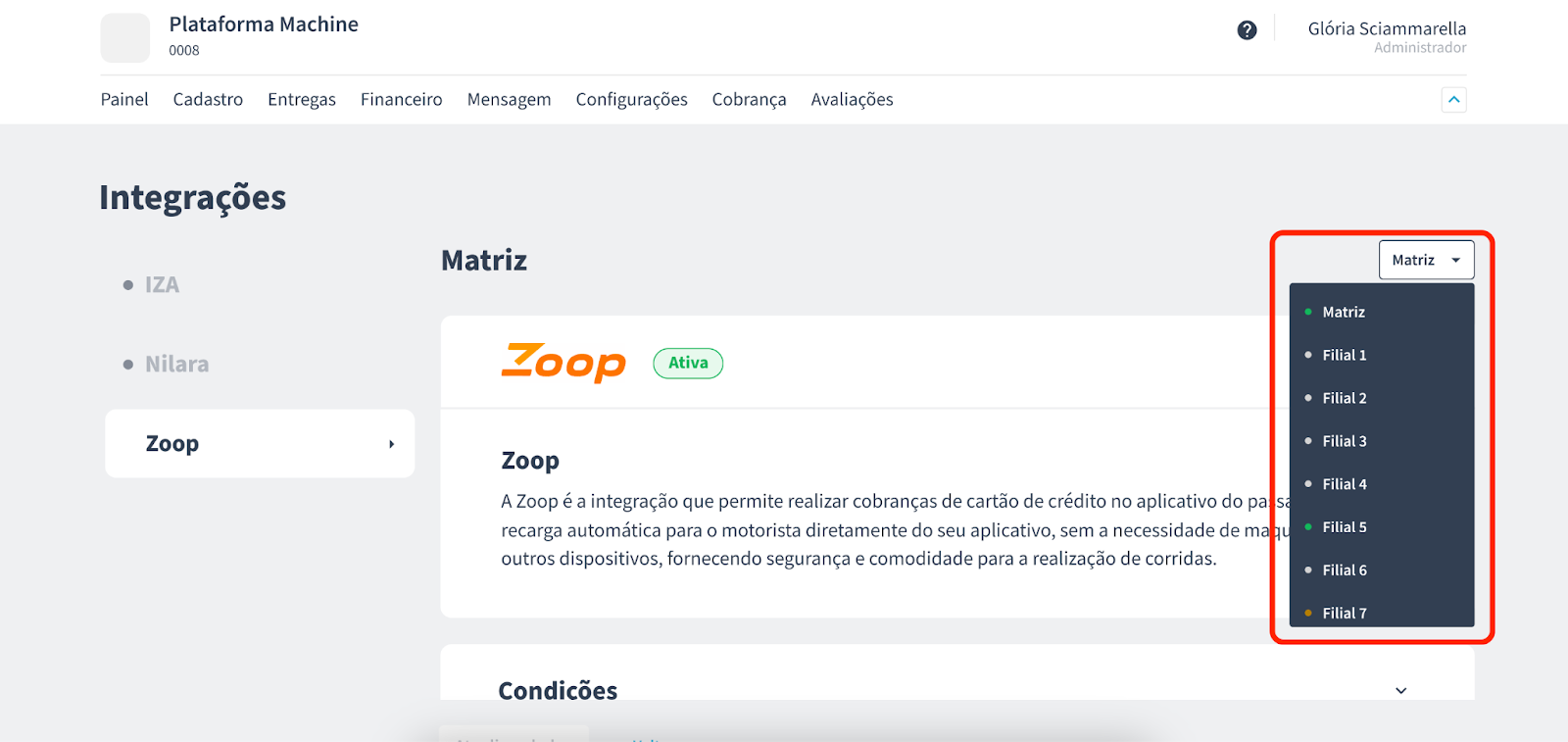Open the Painel menu
The image size is (1568, 742).
coord(124,99)
